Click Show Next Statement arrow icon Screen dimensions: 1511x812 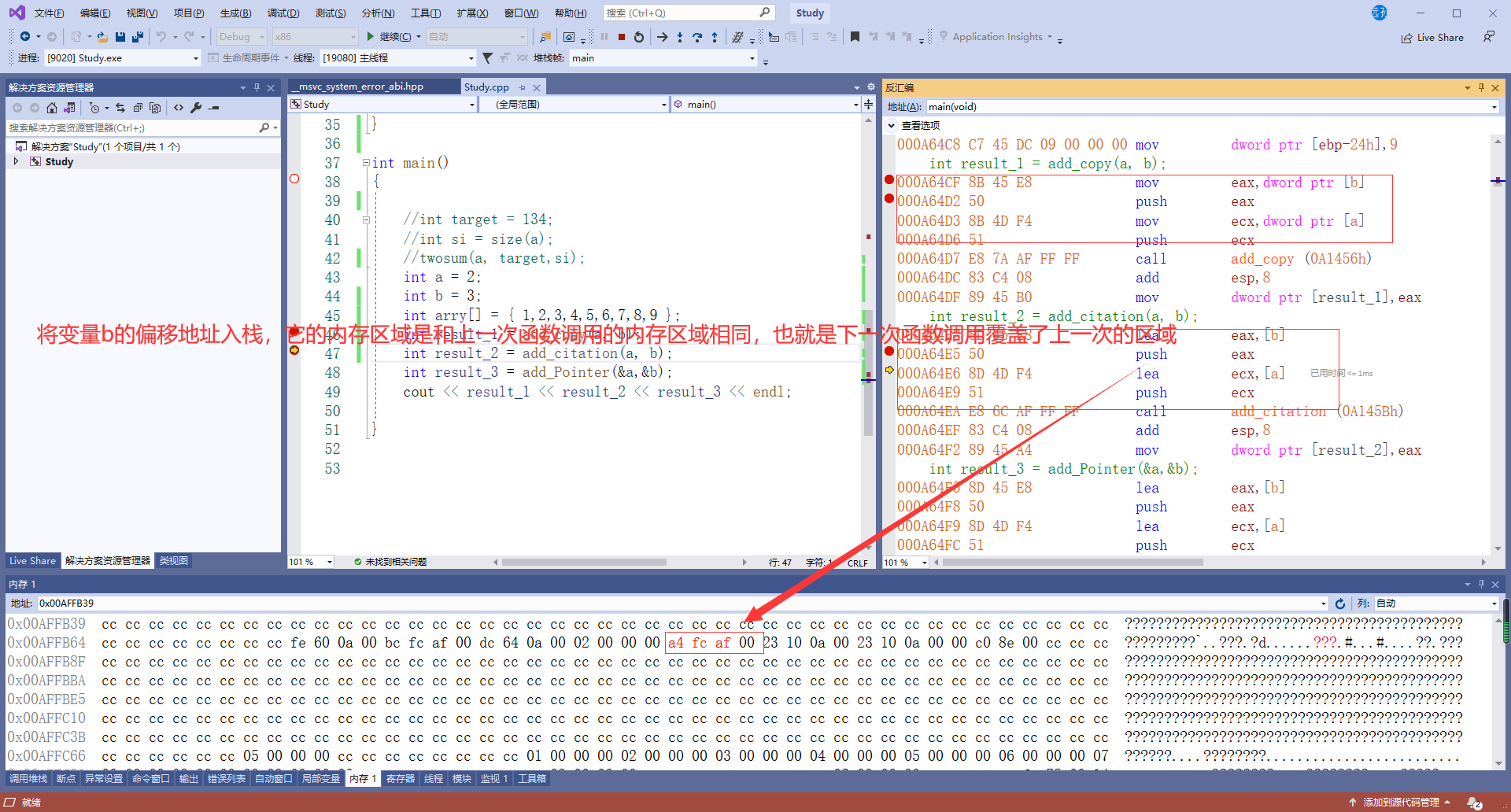[x=662, y=37]
